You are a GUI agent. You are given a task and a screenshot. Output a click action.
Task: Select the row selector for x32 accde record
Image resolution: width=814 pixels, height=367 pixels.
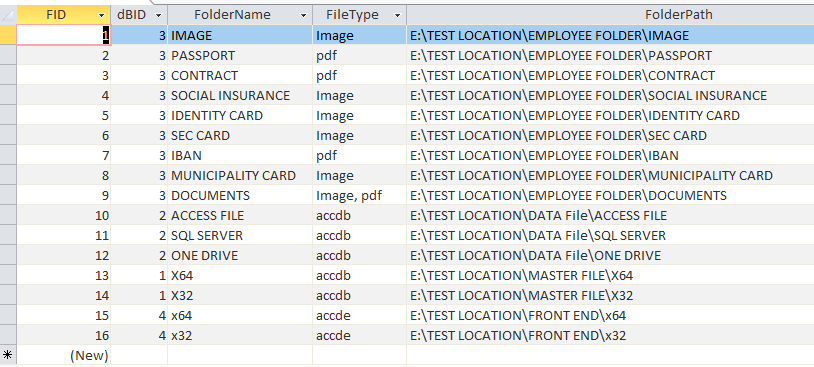(x=8, y=335)
